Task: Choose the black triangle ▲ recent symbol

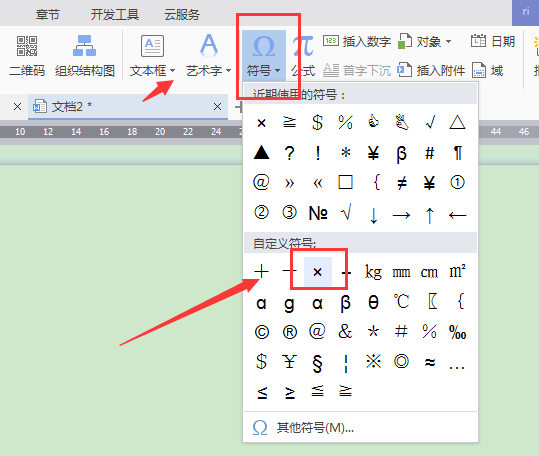Action: tap(262, 152)
